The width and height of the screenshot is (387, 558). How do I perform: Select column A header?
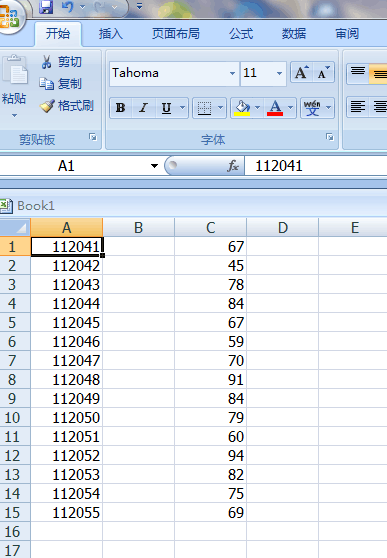click(x=67, y=227)
